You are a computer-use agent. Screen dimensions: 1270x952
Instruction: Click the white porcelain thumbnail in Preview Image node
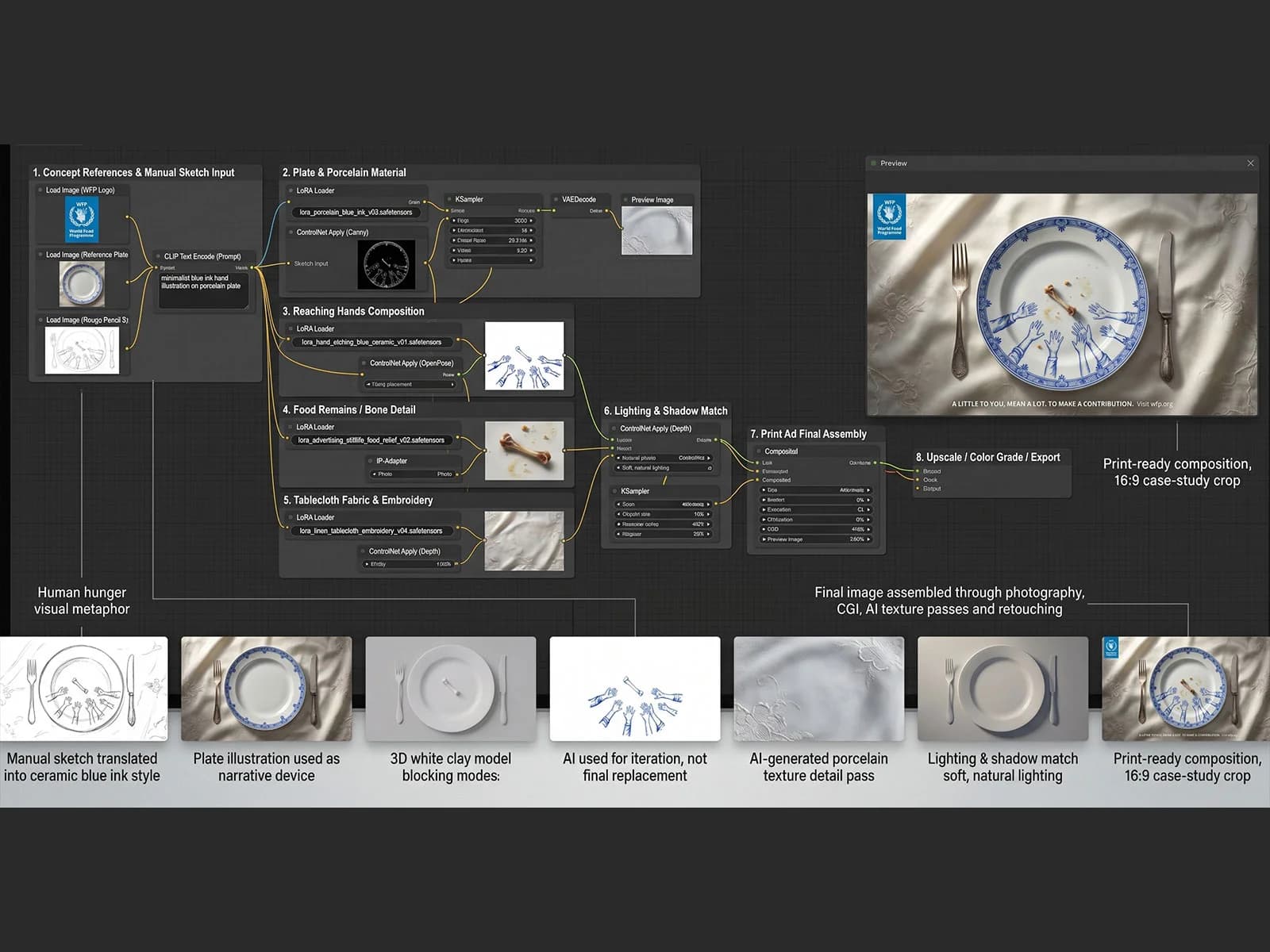tap(656, 231)
